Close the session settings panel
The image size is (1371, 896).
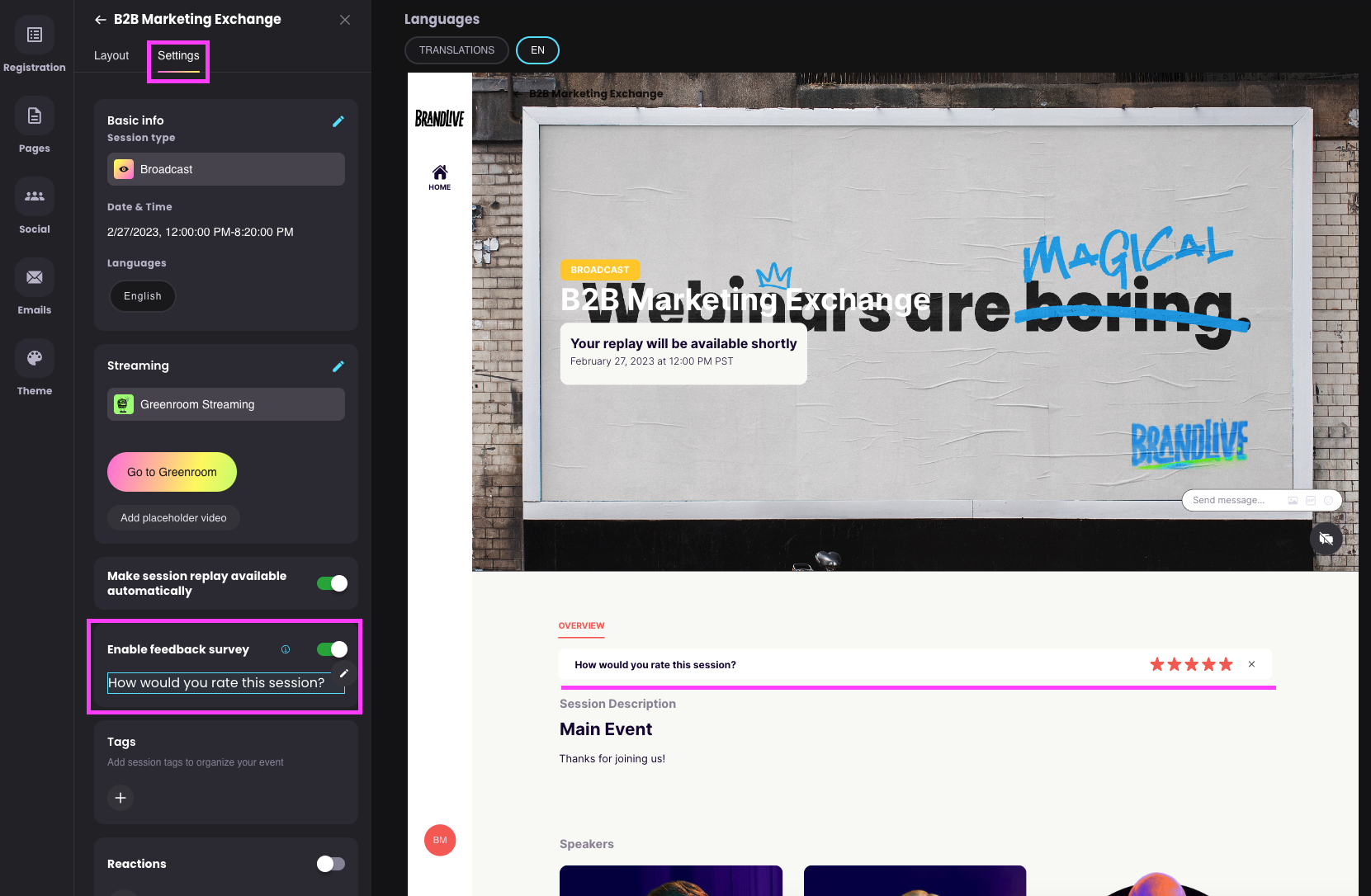(x=345, y=20)
